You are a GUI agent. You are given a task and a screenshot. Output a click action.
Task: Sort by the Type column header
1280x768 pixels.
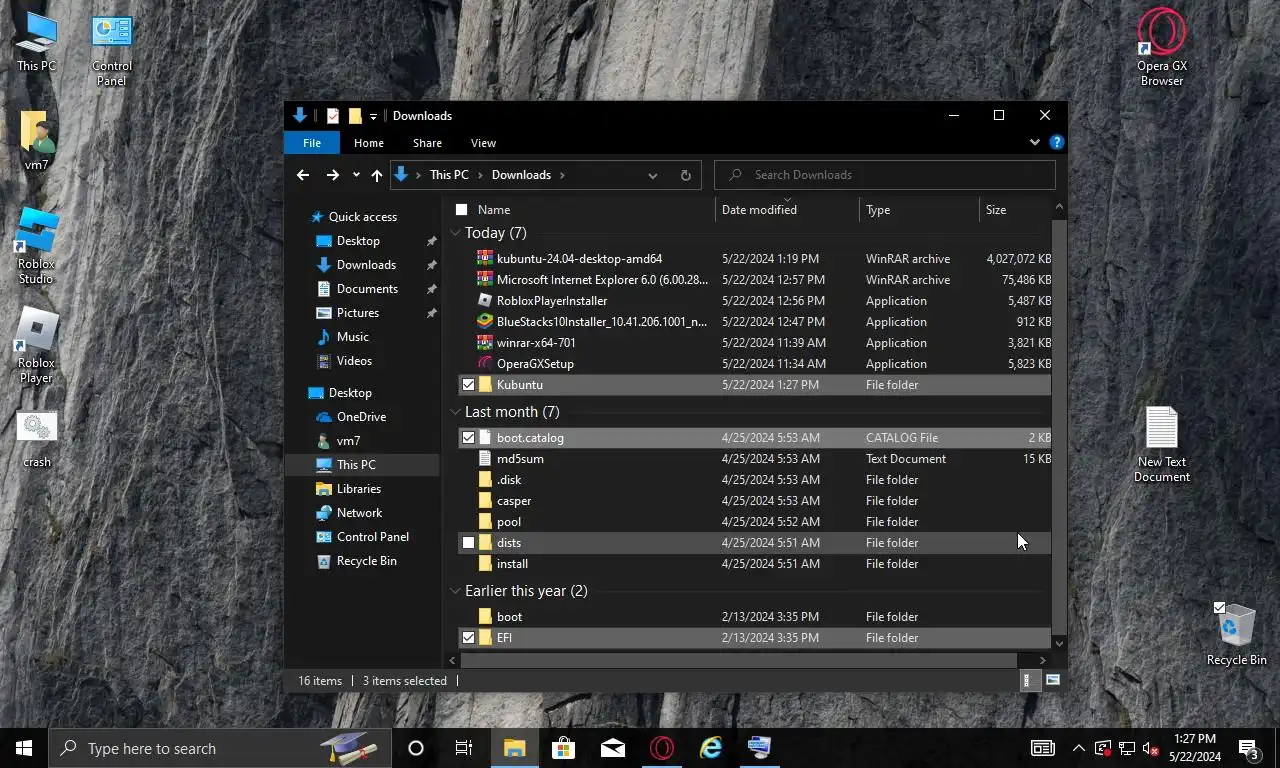click(x=919, y=210)
